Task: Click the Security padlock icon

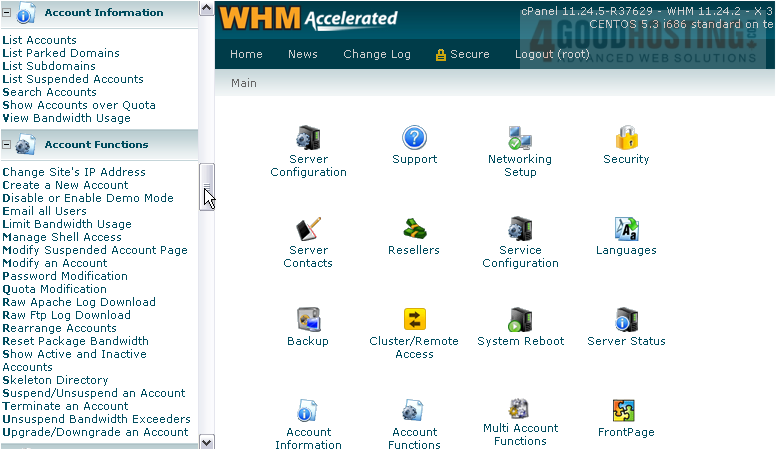Action: tap(626, 138)
